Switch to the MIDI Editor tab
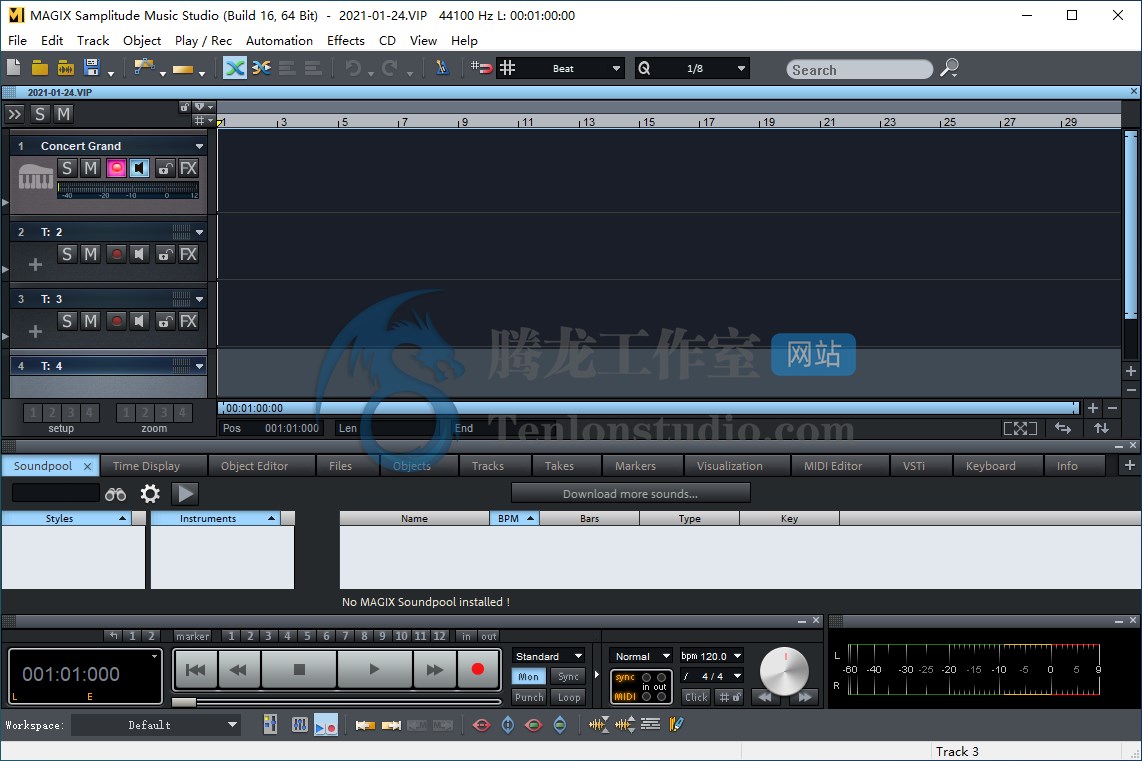The height and width of the screenshot is (761, 1142). 840,466
